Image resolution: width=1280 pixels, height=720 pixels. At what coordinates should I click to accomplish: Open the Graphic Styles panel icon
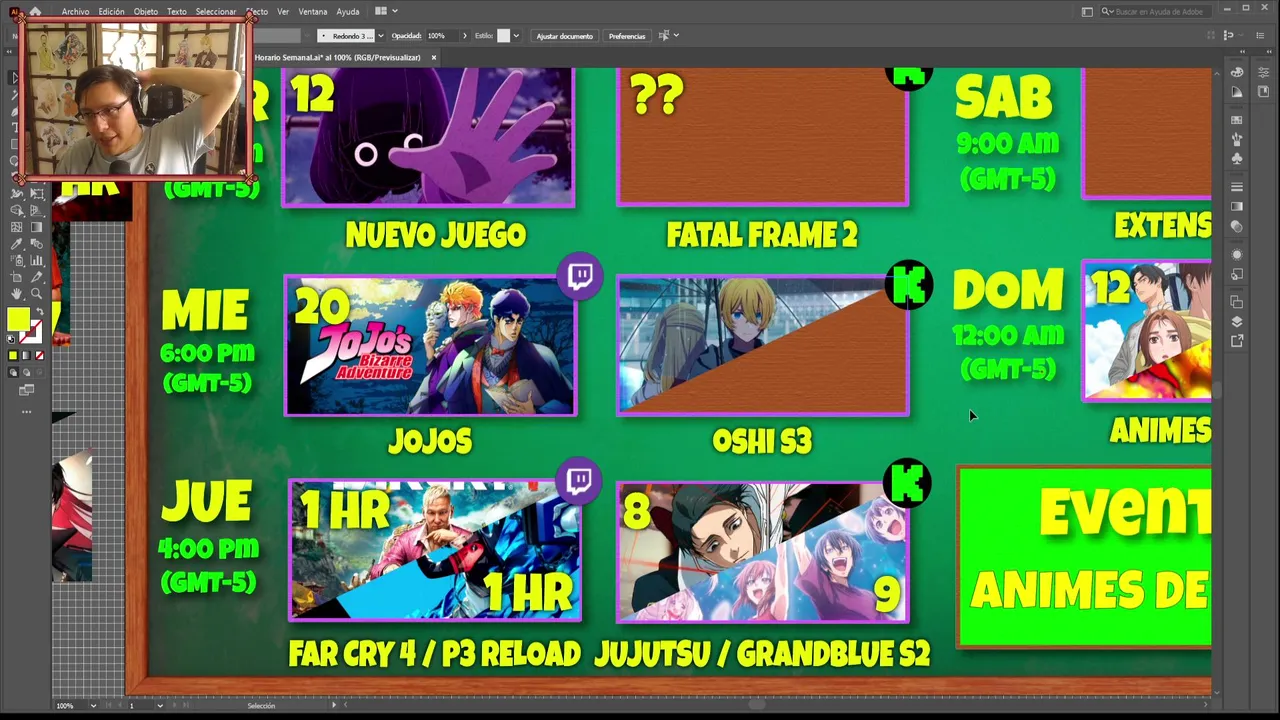pos(1237,274)
